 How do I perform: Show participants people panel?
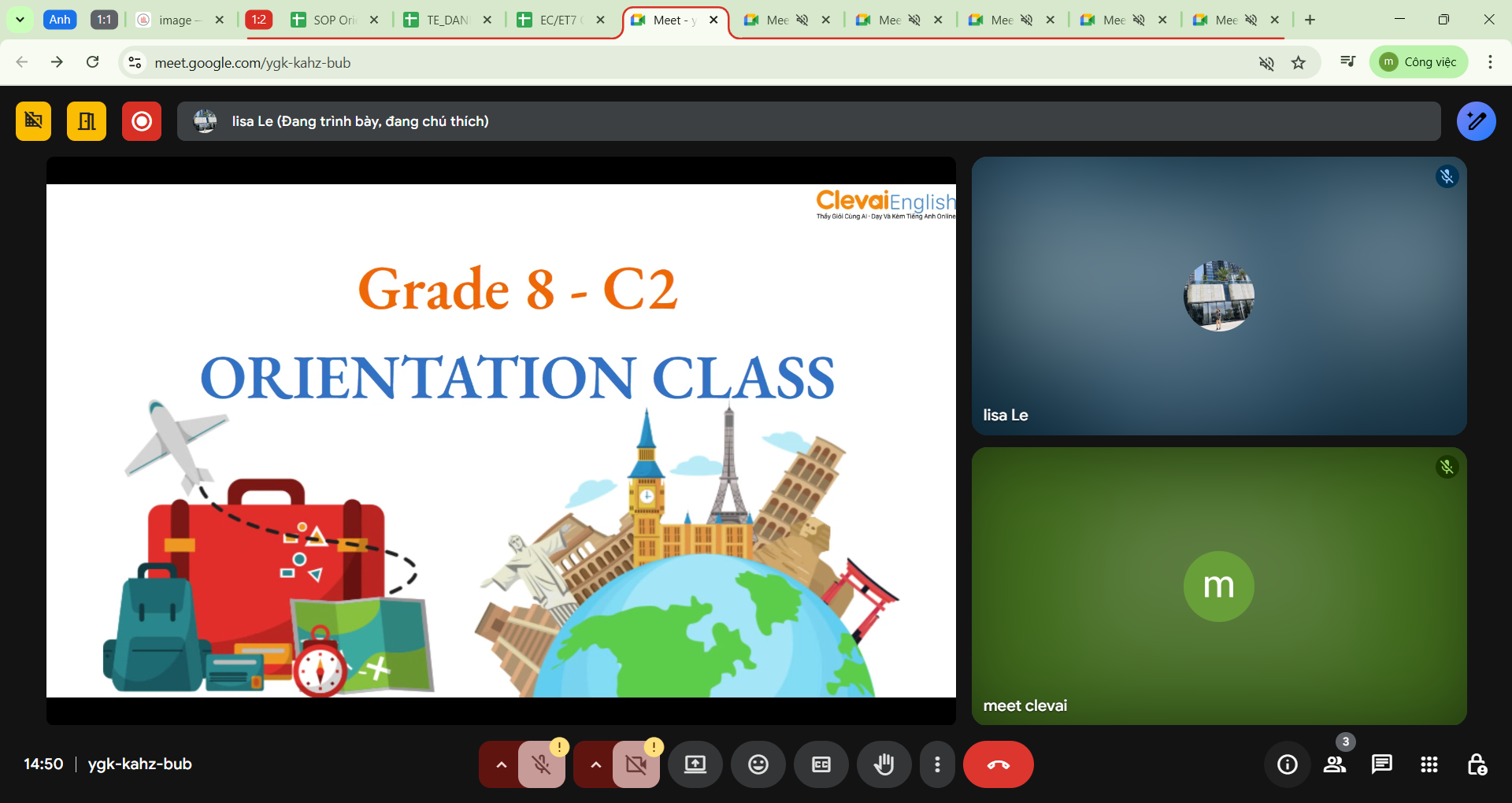pos(1335,764)
